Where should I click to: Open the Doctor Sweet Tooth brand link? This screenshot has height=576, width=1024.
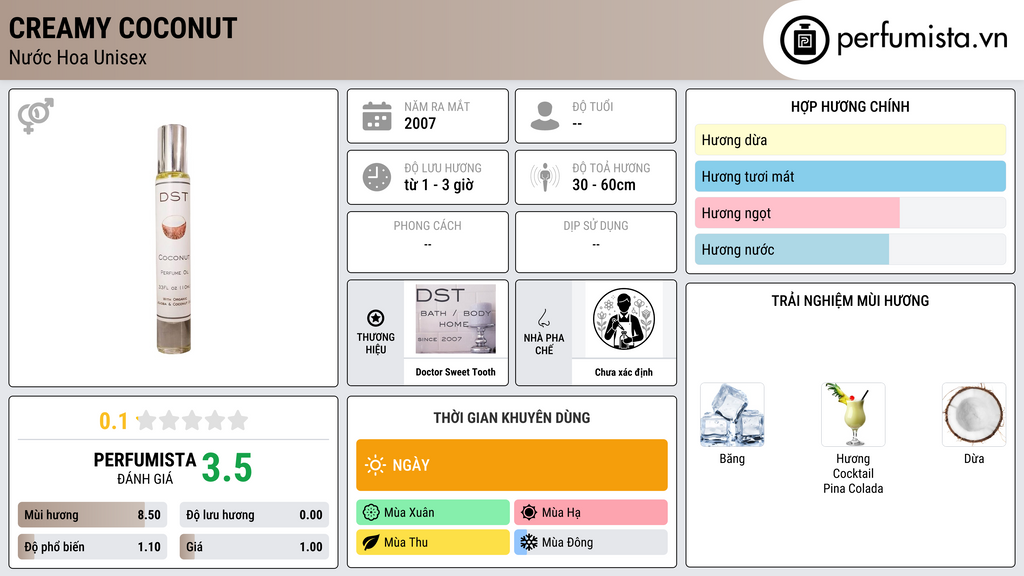(455, 372)
